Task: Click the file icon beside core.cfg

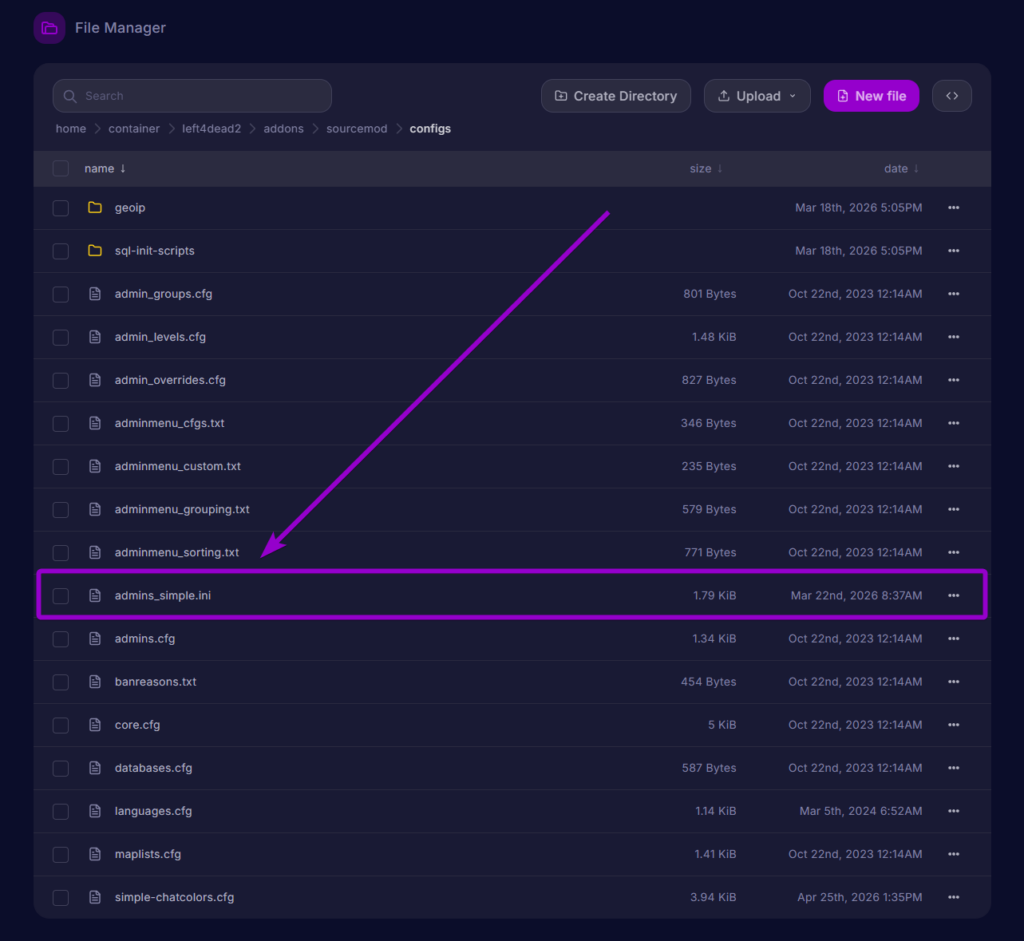Action: [x=95, y=724]
